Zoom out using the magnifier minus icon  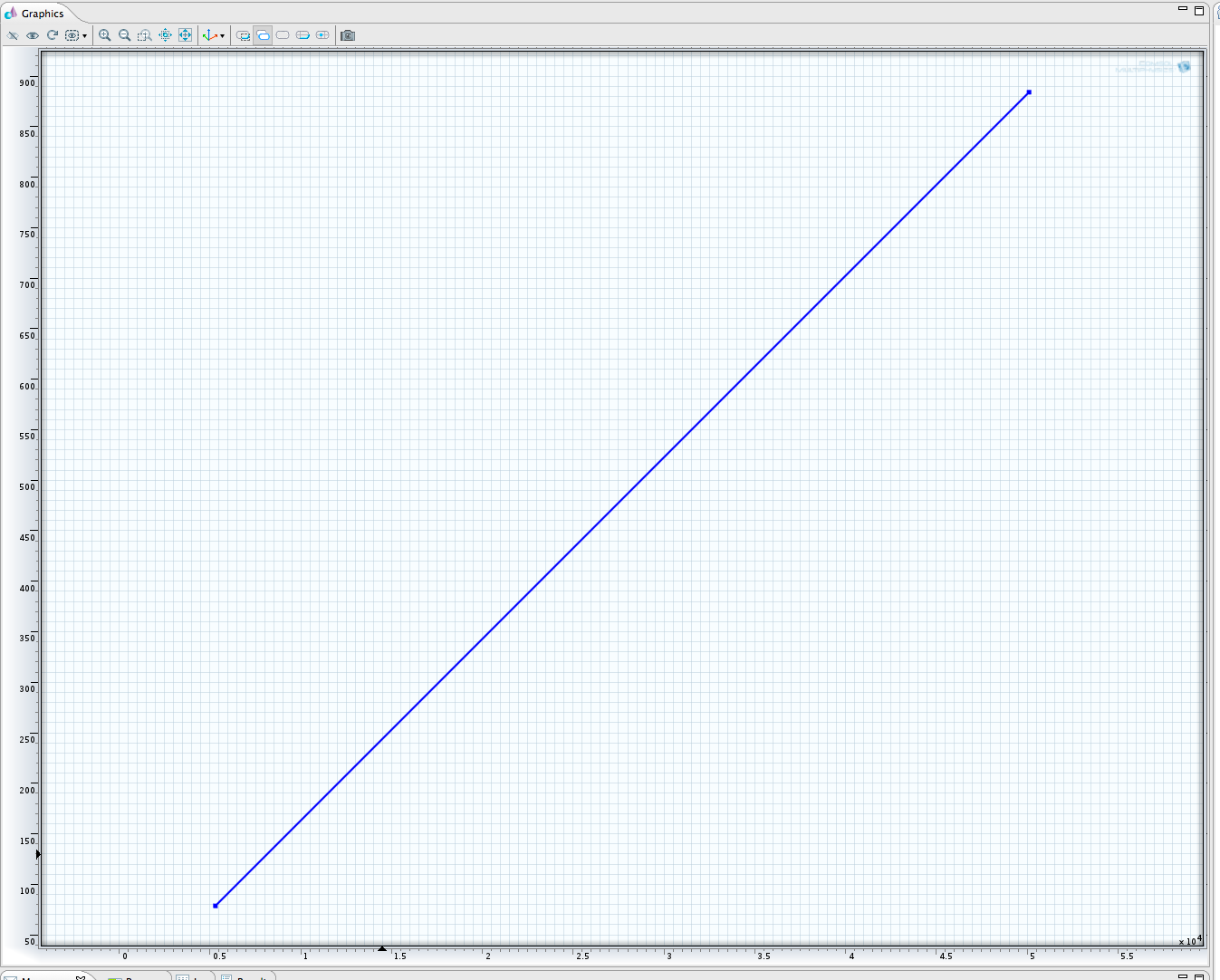coord(125,35)
